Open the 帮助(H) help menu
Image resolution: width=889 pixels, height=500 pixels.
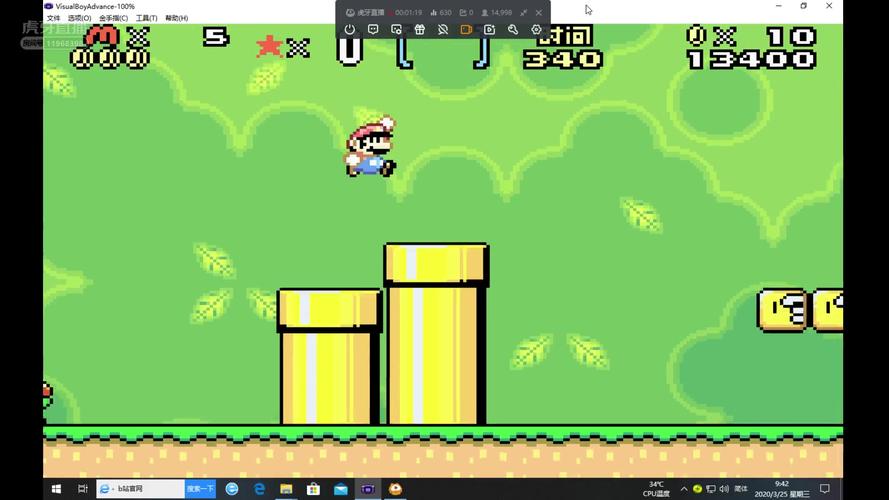(x=176, y=18)
